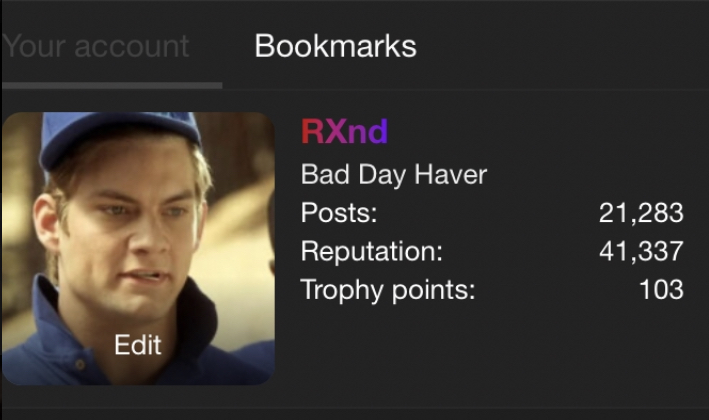Click the red R of the username
The height and width of the screenshot is (420, 709).
click(312, 132)
